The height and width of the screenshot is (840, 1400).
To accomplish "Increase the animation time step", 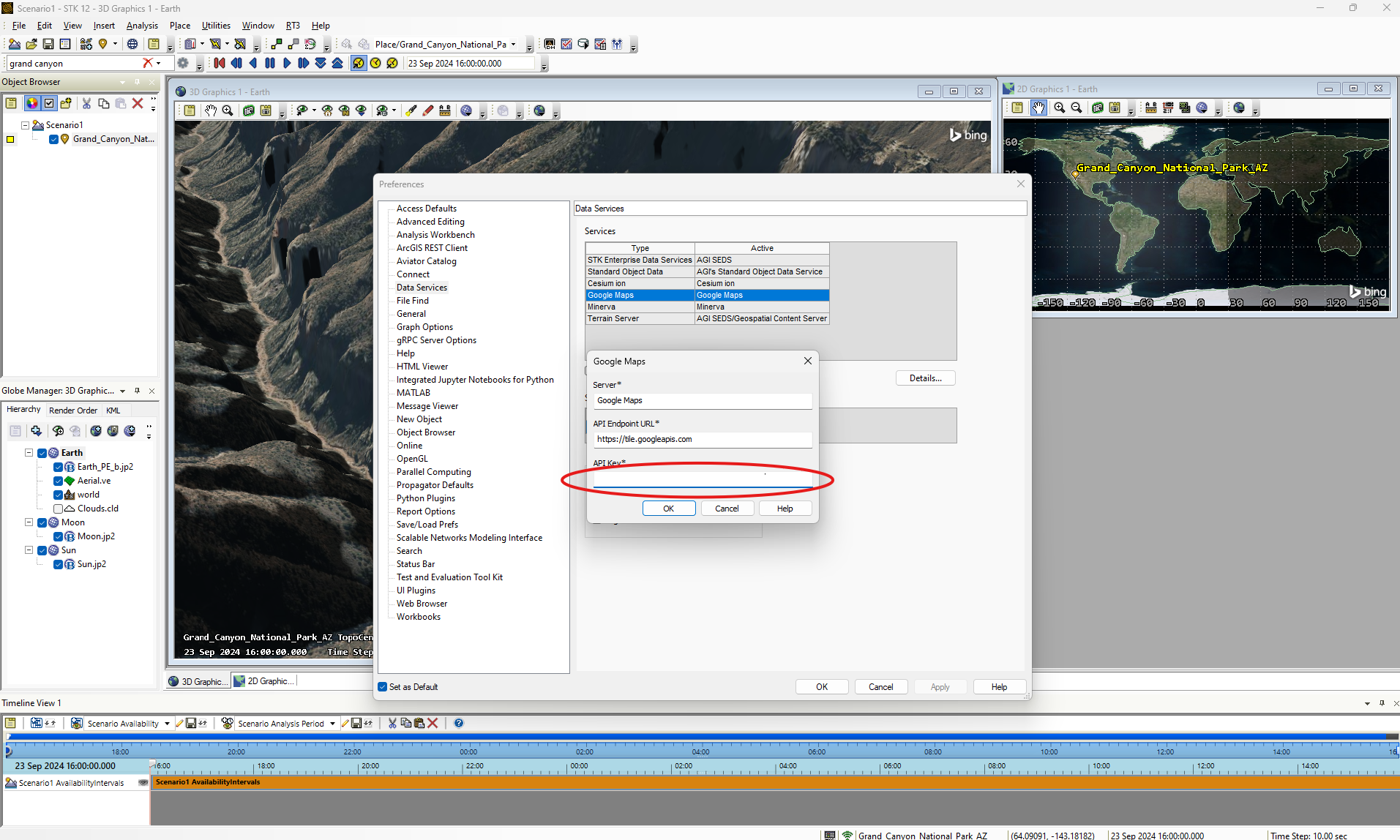I will coord(337,64).
